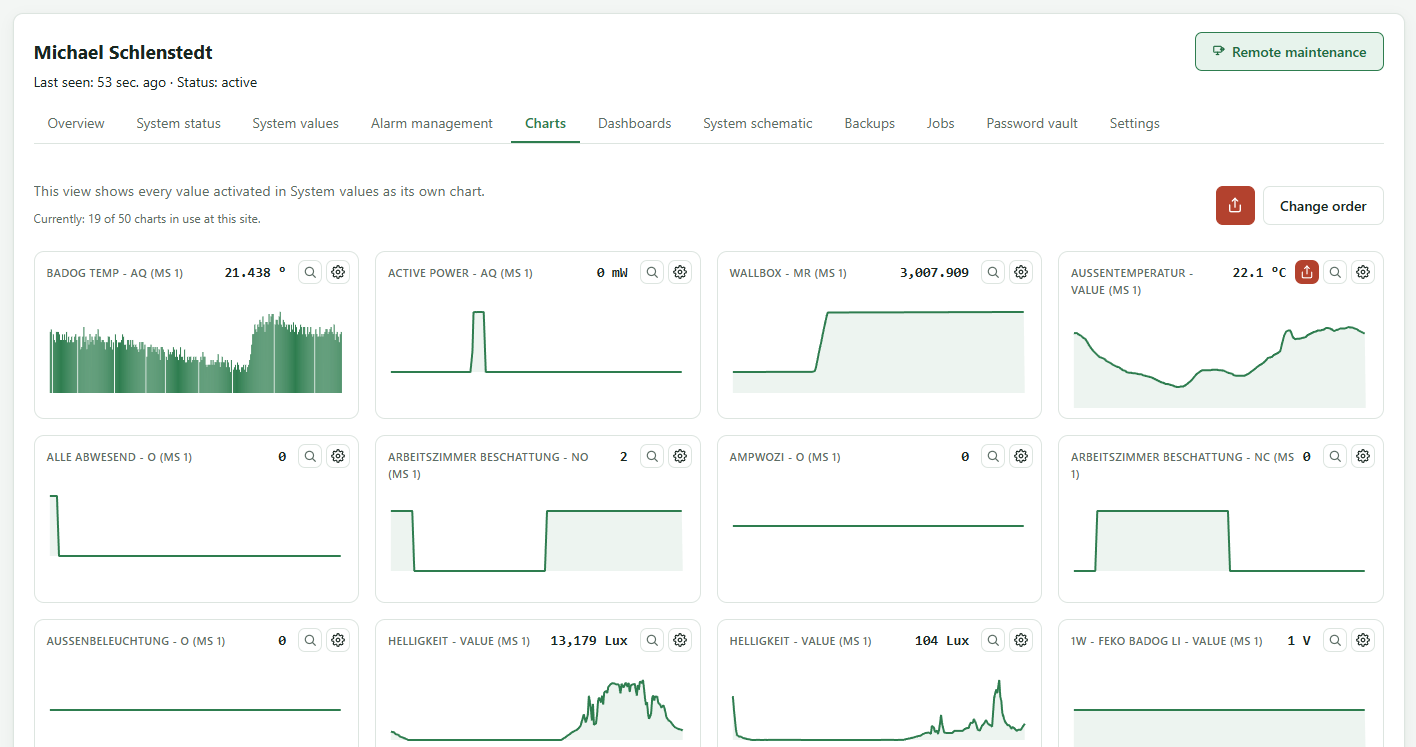Magnify ARBEITSZIMMER BESCHATTUNG - NO chart
1416x747 pixels.
click(652, 456)
